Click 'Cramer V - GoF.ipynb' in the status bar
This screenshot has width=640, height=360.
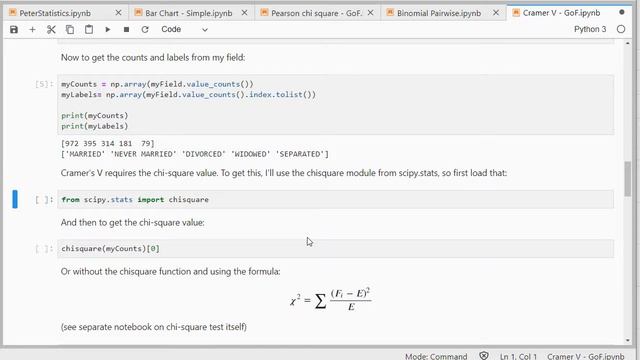(x=586, y=356)
